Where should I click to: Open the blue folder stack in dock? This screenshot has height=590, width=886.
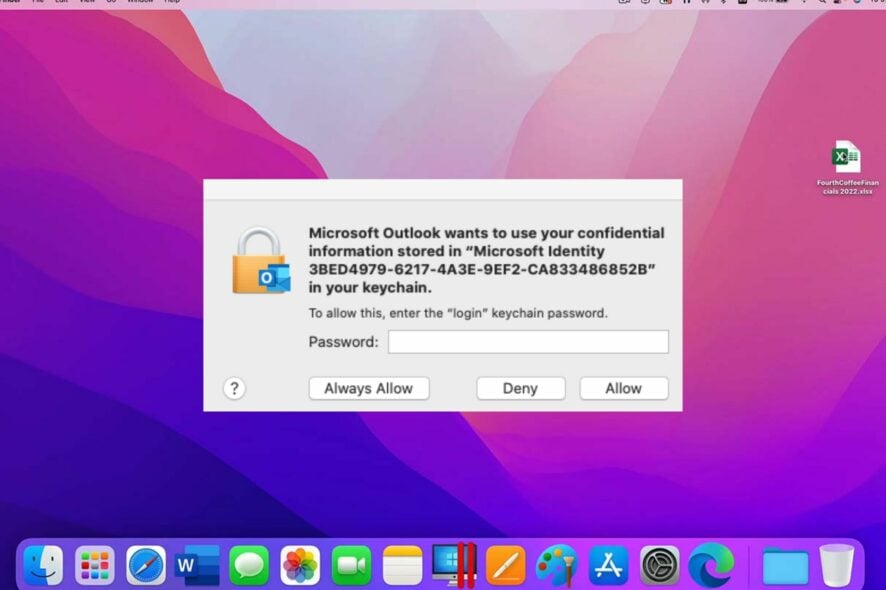[x=785, y=566]
